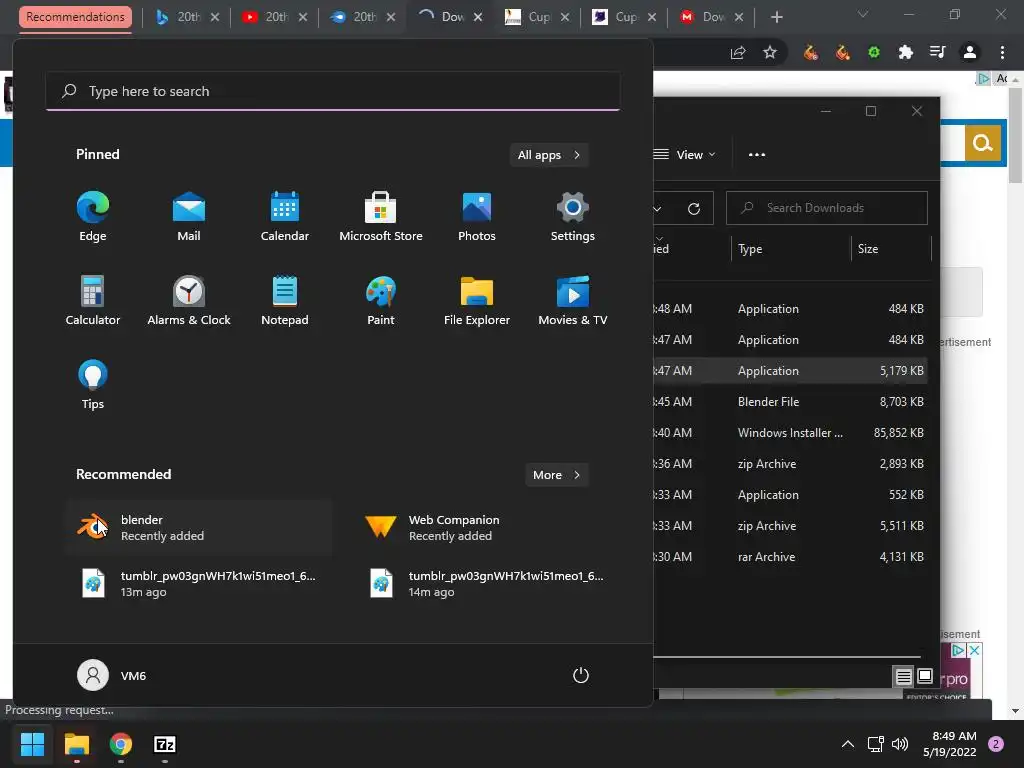Open notification center badge
This screenshot has height=768, width=1024.
coord(996,744)
